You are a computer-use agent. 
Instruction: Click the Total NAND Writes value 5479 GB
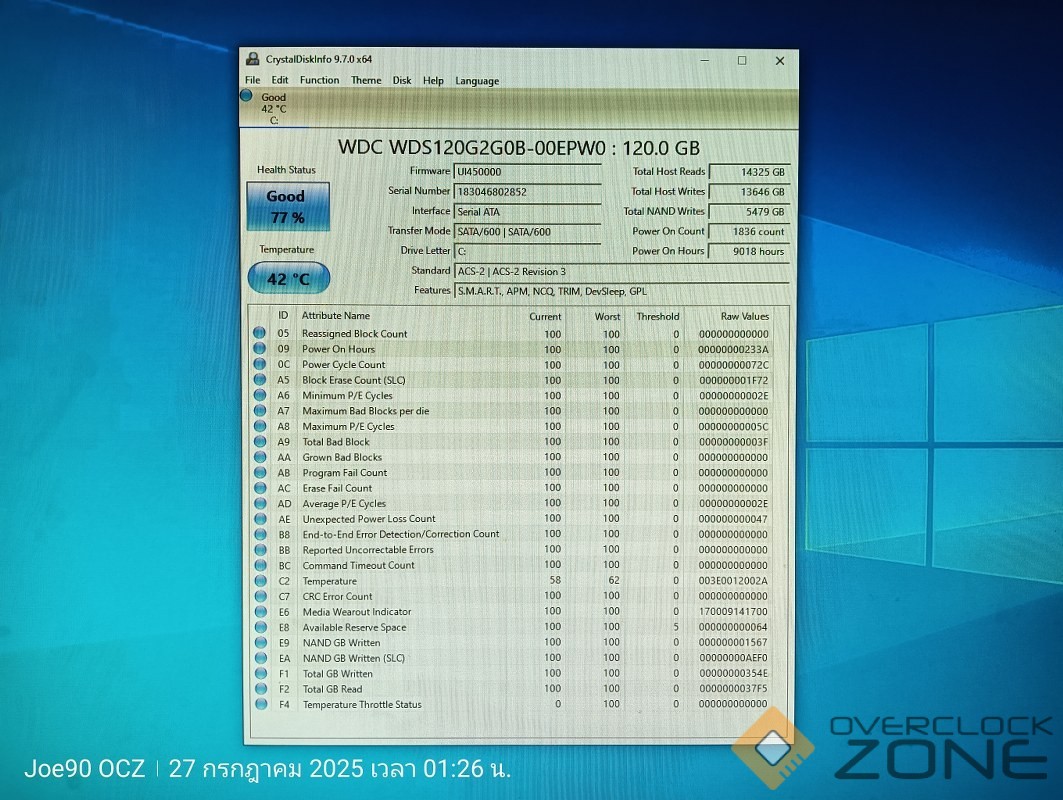[x=749, y=212]
